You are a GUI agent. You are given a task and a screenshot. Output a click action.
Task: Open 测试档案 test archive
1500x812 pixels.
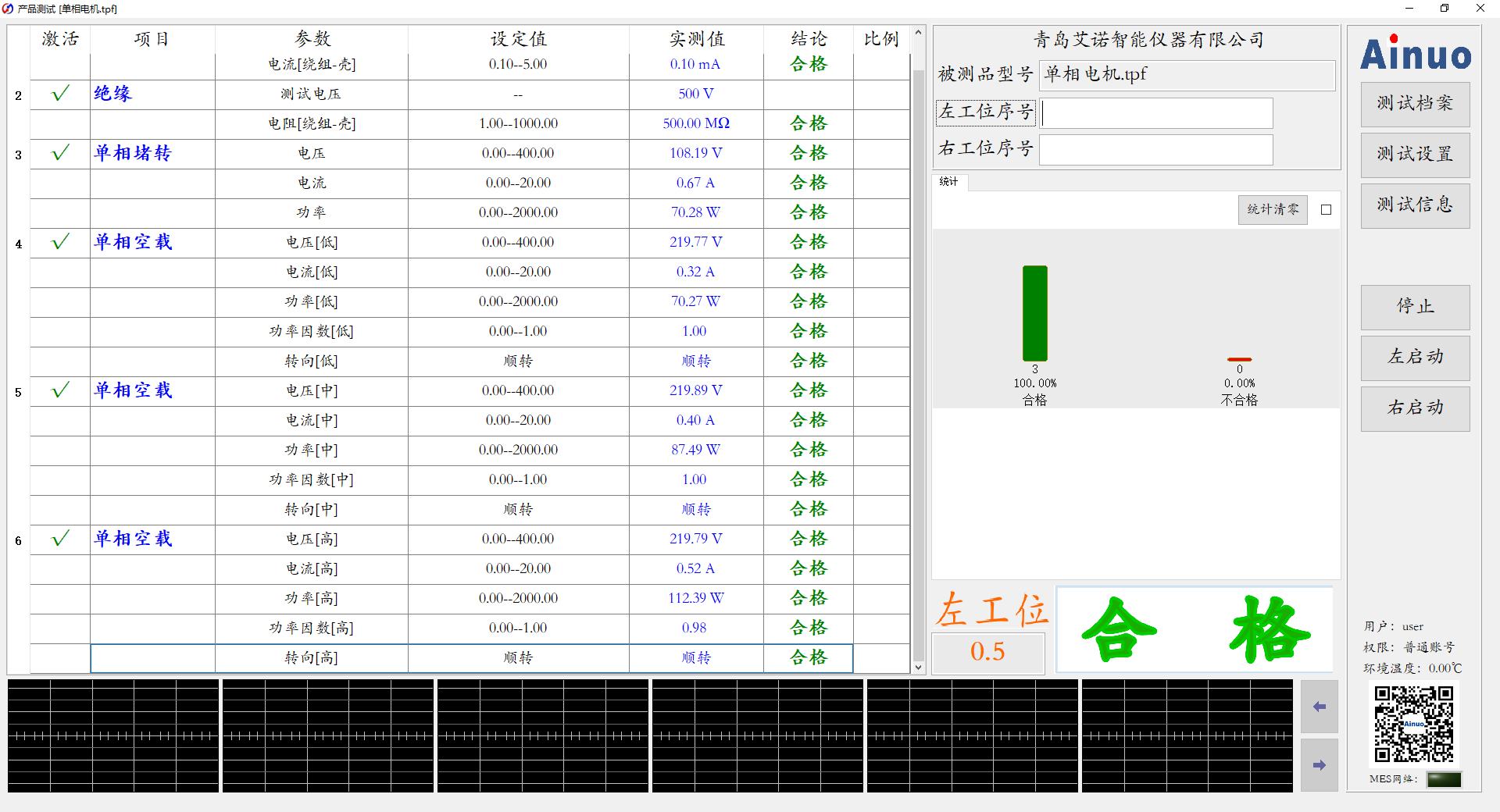(x=1415, y=104)
